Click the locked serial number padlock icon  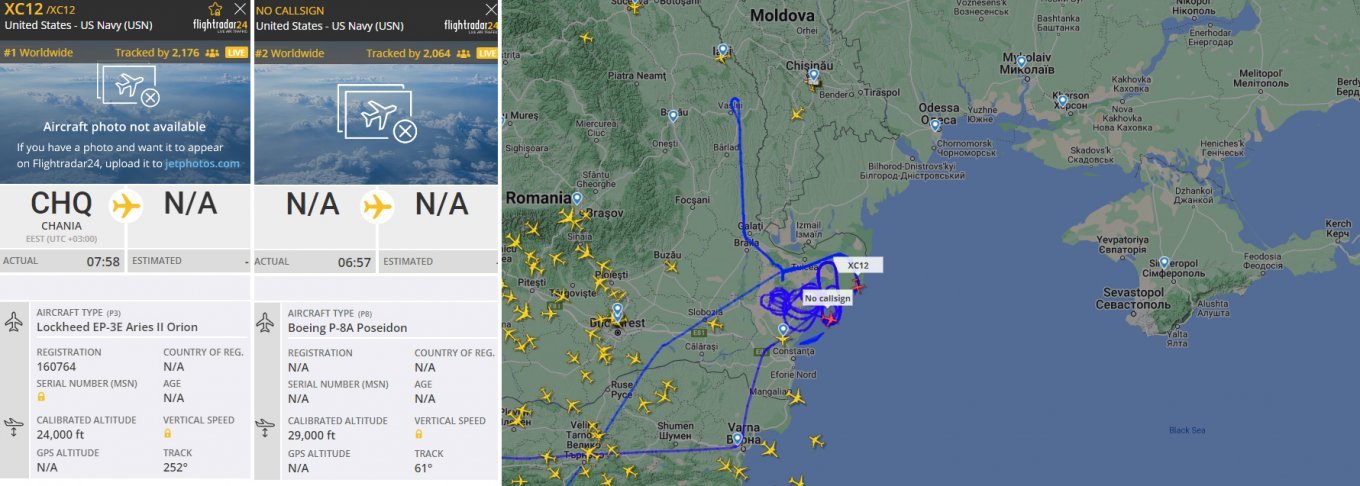tap(41, 398)
